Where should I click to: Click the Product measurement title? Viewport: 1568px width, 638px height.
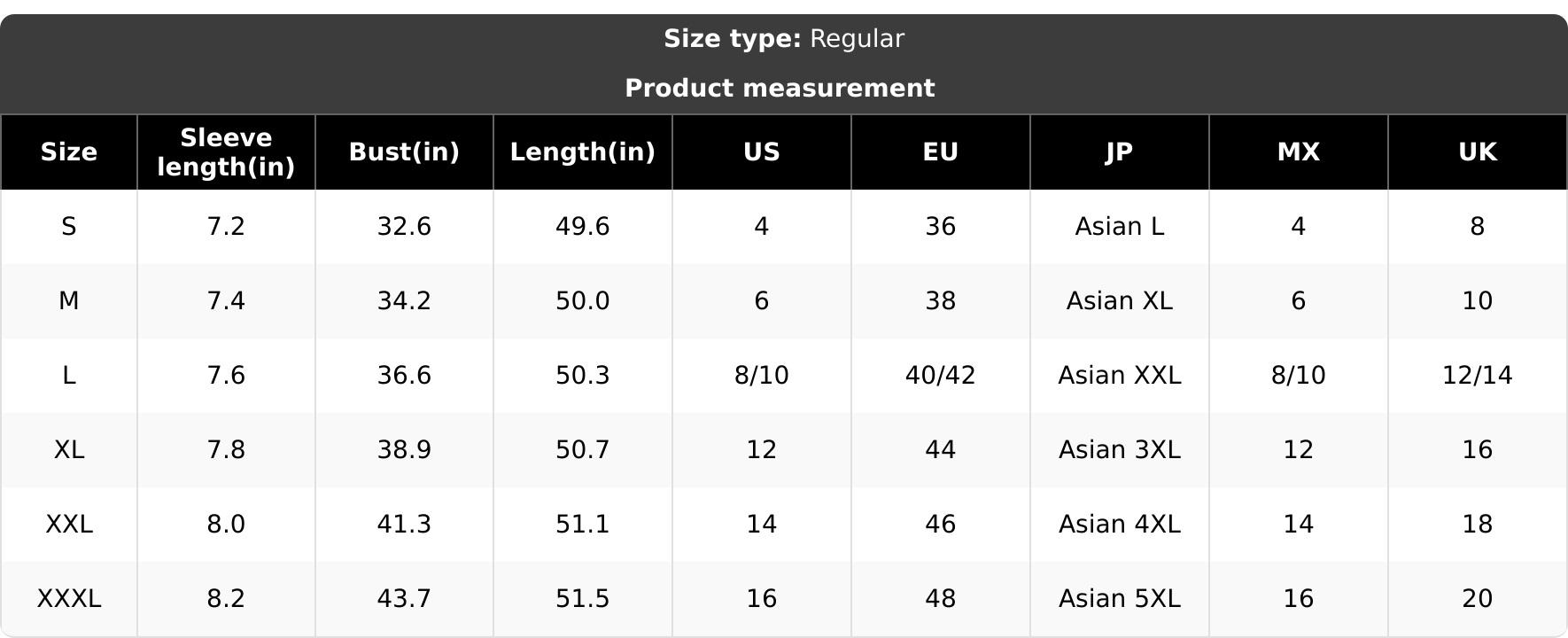point(780,89)
